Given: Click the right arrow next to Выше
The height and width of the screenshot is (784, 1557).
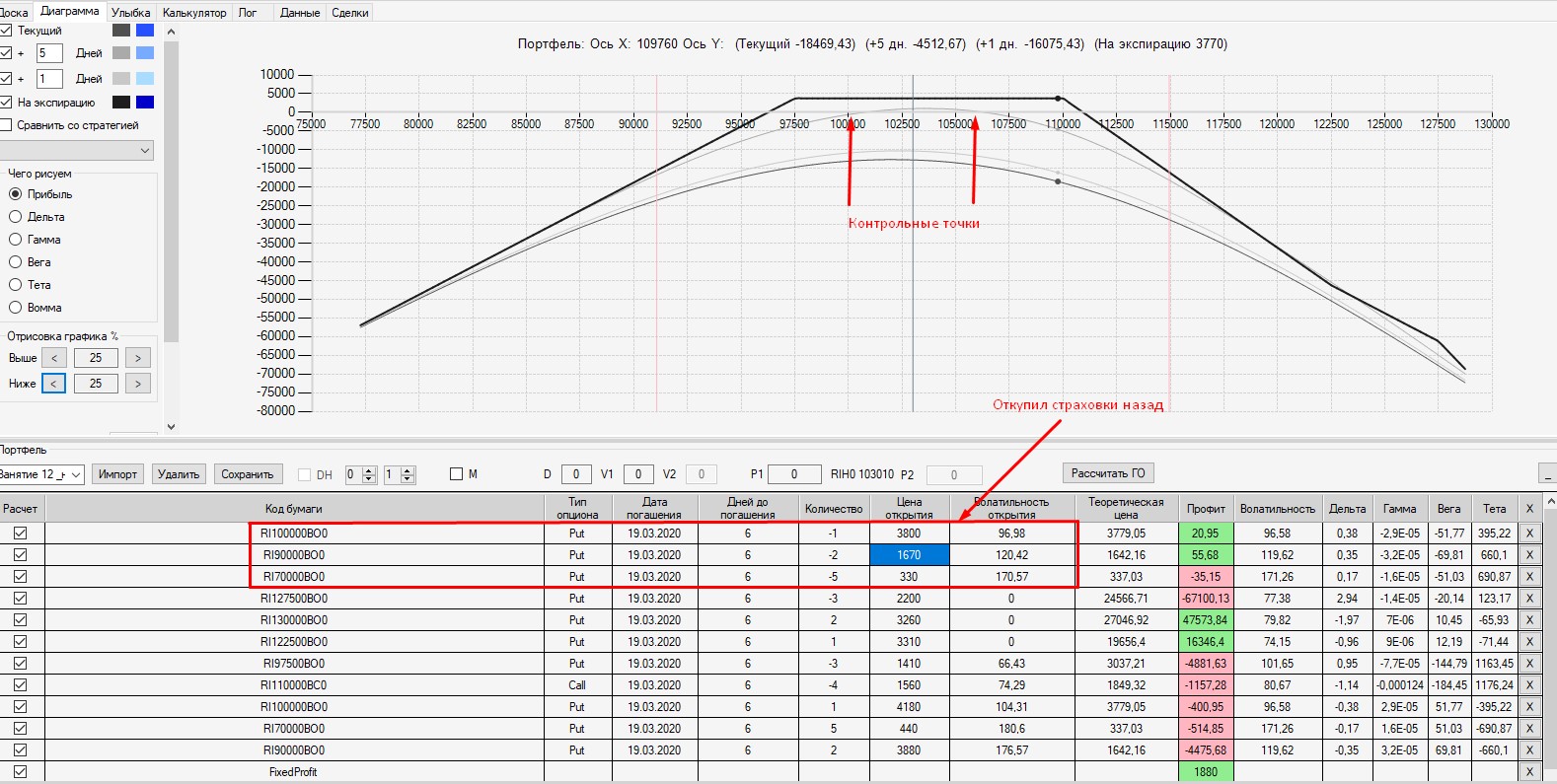Looking at the screenshot, I should [x=138, y=358].
